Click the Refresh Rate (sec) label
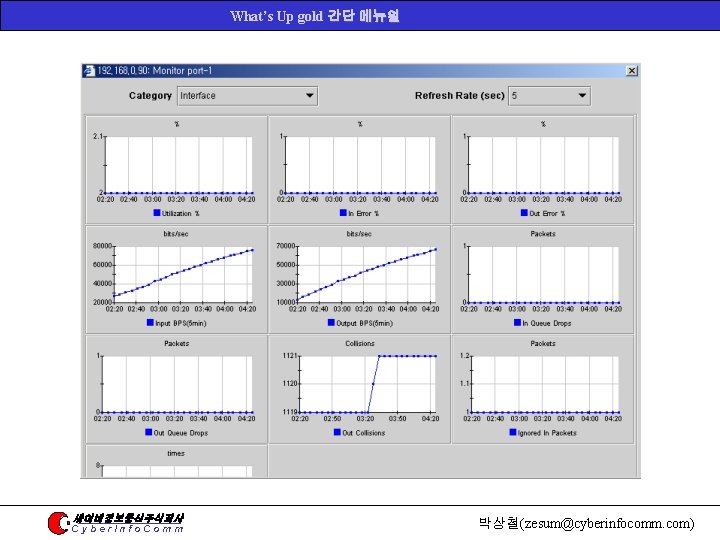 click(460, 96)
